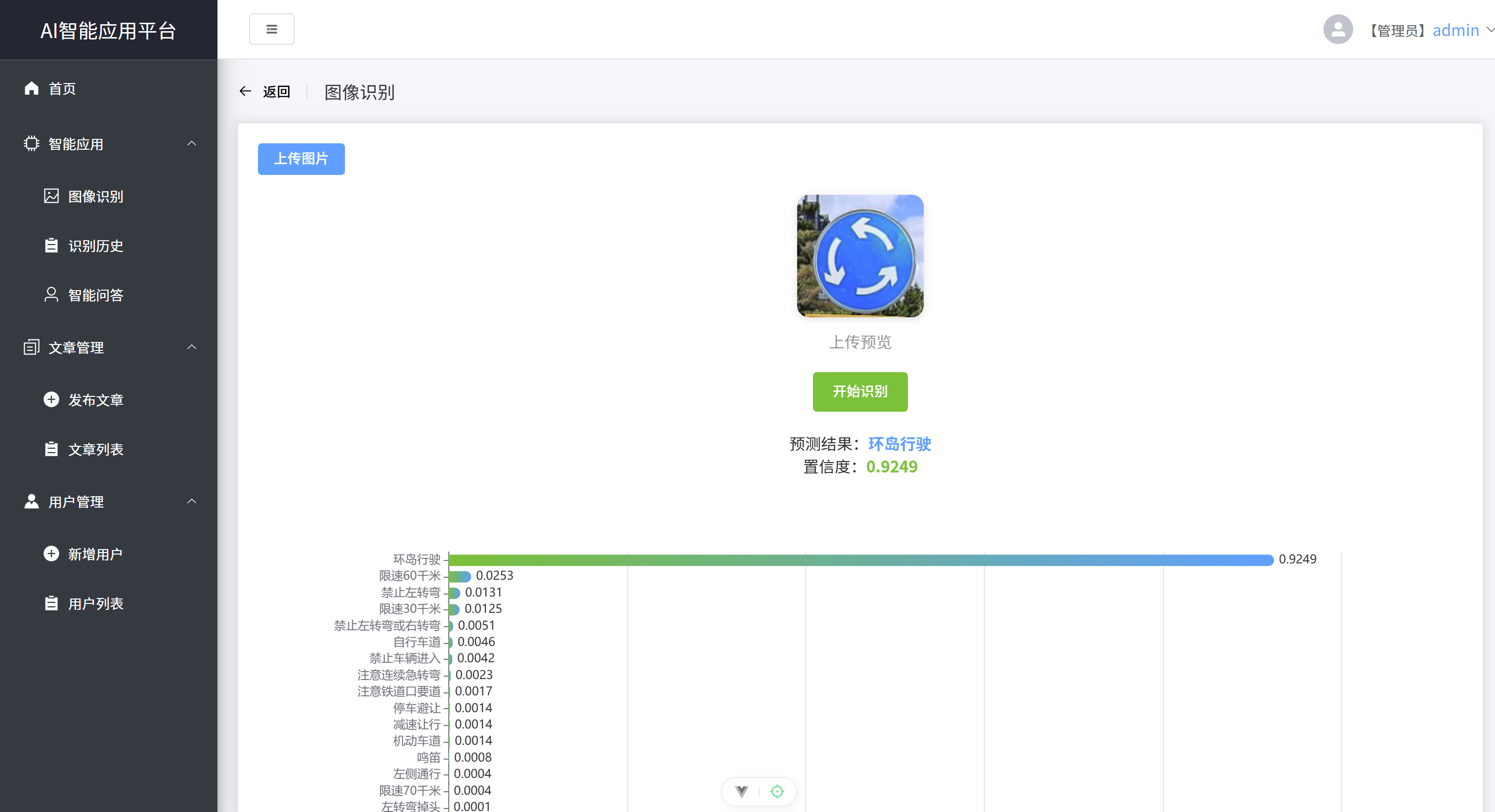This screenshot has width=1495, height=812.
Task: Click the user avatar in the header
Action: pyautogui.click(x=1338, y=29)
